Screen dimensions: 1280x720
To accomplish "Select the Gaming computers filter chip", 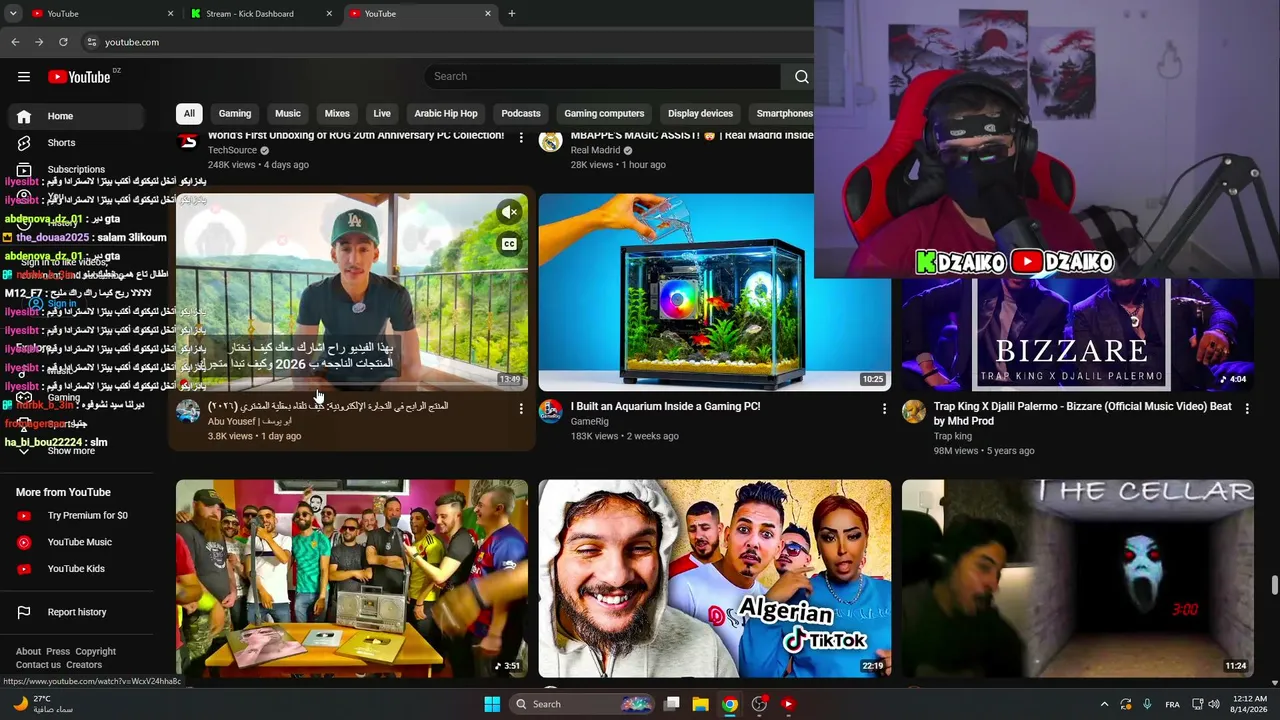I will [604, 113].
